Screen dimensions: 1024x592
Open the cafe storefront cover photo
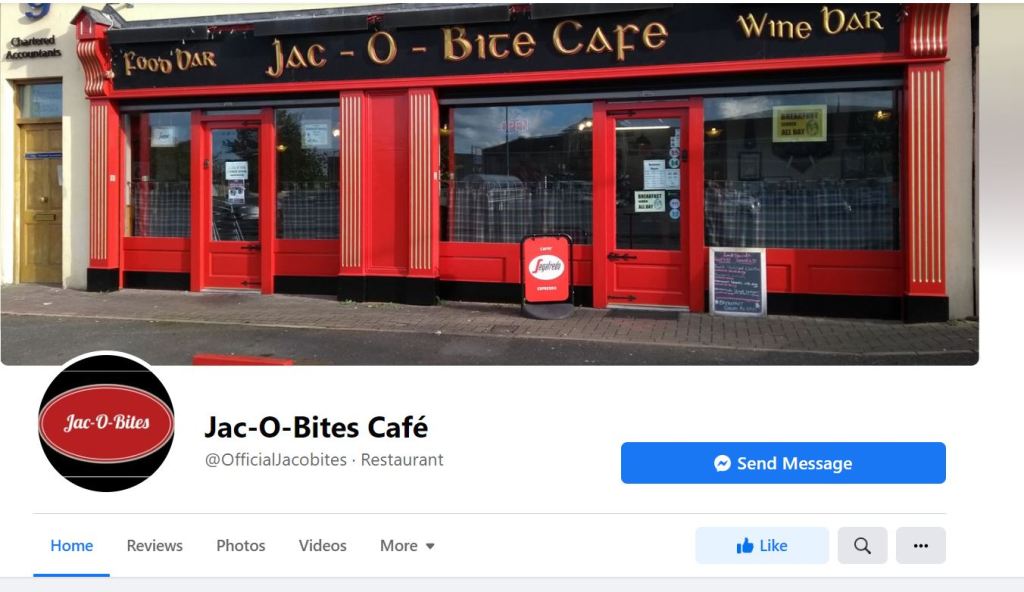[489, 184]
